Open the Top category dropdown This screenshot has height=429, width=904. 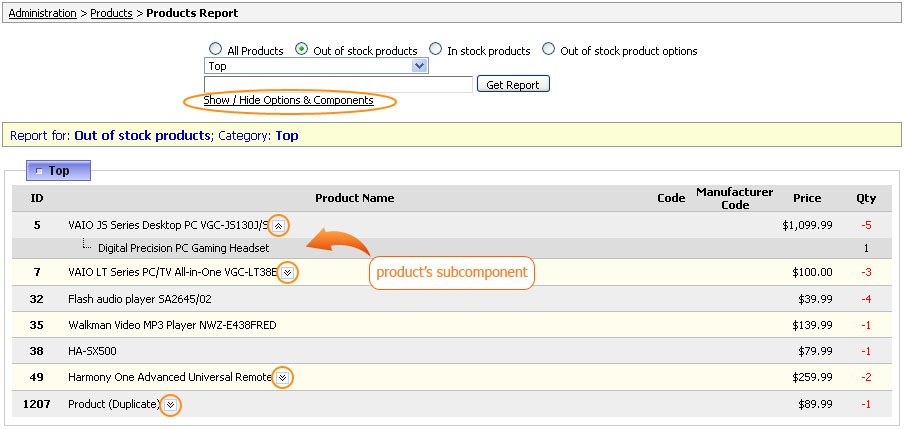click(x=316, y=66)
